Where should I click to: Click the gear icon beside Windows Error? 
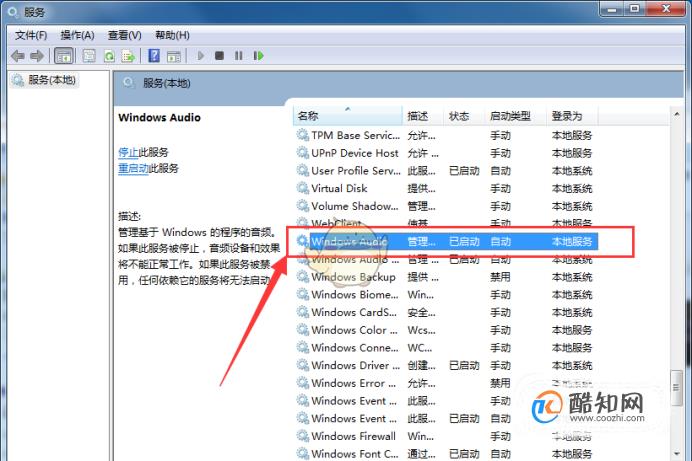[302, 382]
